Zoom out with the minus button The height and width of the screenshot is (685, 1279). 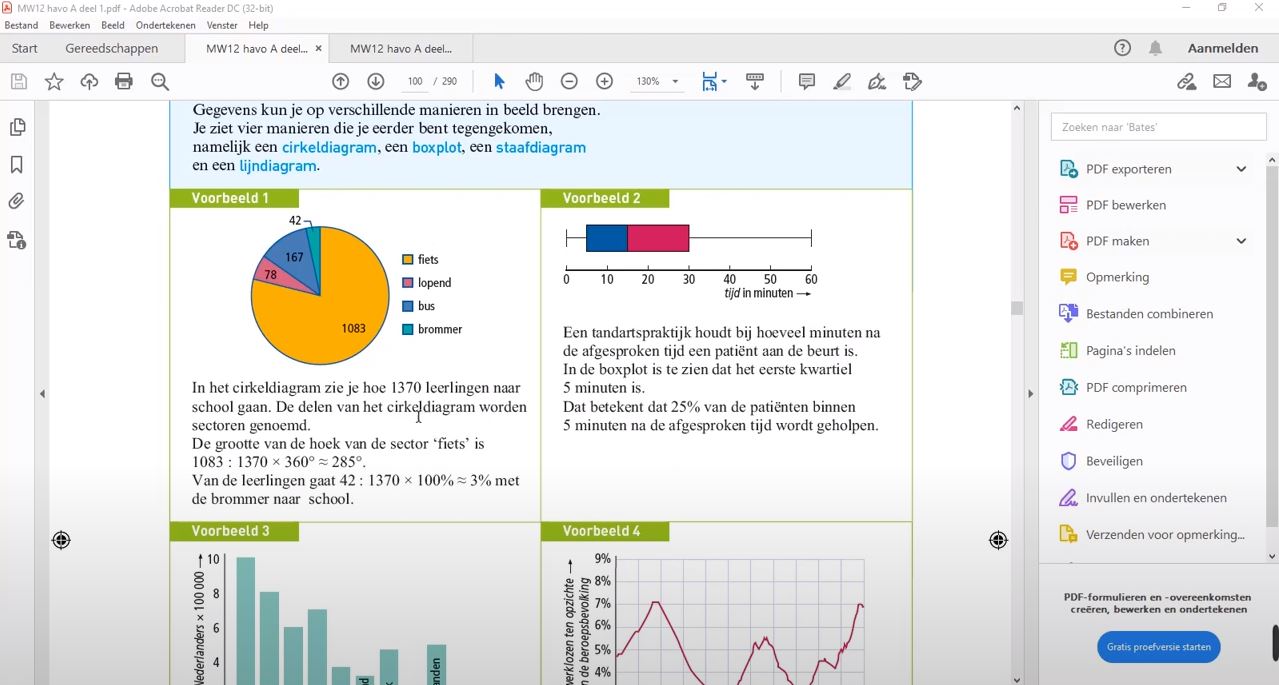(x=569, y=82)
